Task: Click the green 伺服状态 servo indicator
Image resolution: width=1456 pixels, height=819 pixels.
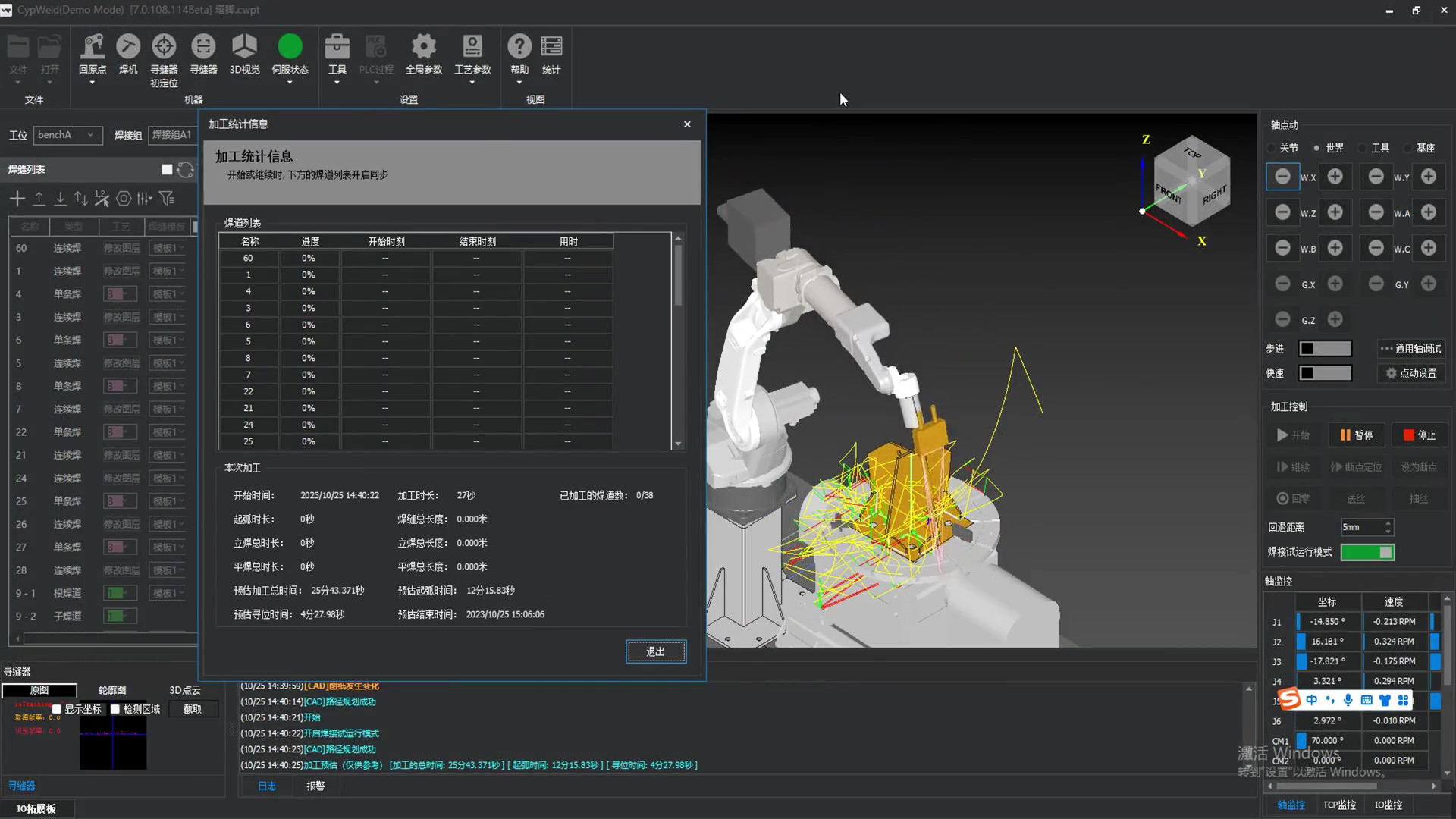Action: click(x=290, y=47)
